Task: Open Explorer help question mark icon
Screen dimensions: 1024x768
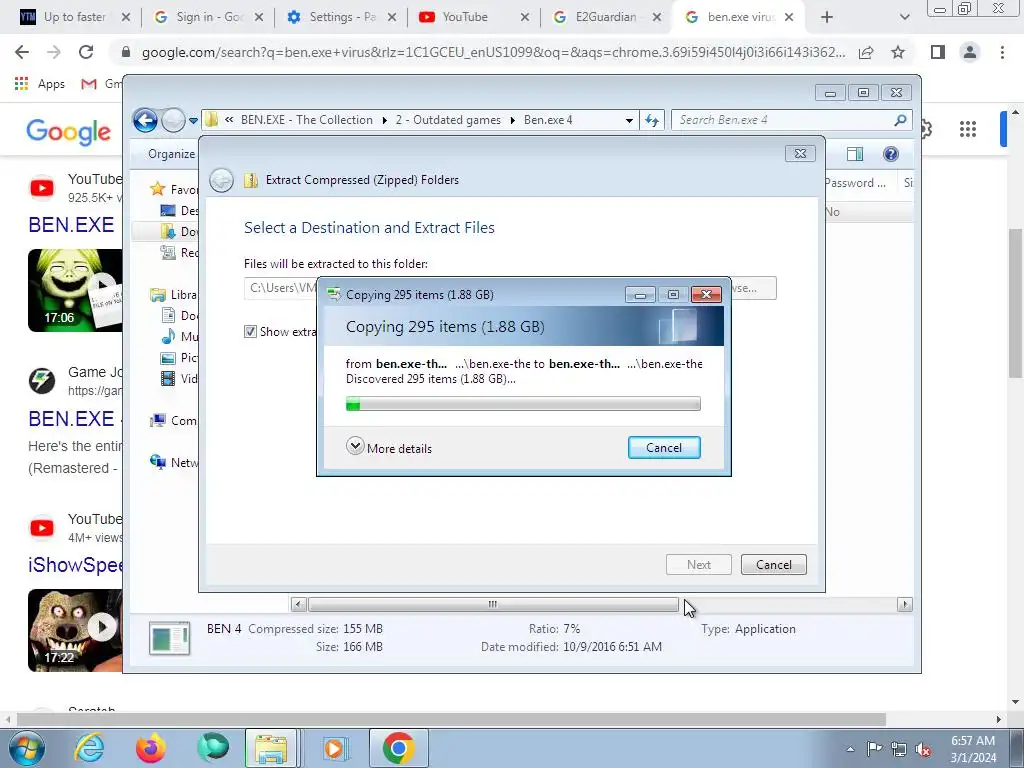Action: pyautogui.click(x=891, y=154)
